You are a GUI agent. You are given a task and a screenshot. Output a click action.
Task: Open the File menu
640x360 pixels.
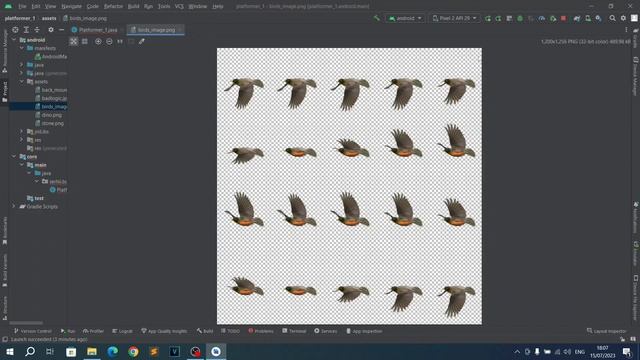click(x=22, y=7)
